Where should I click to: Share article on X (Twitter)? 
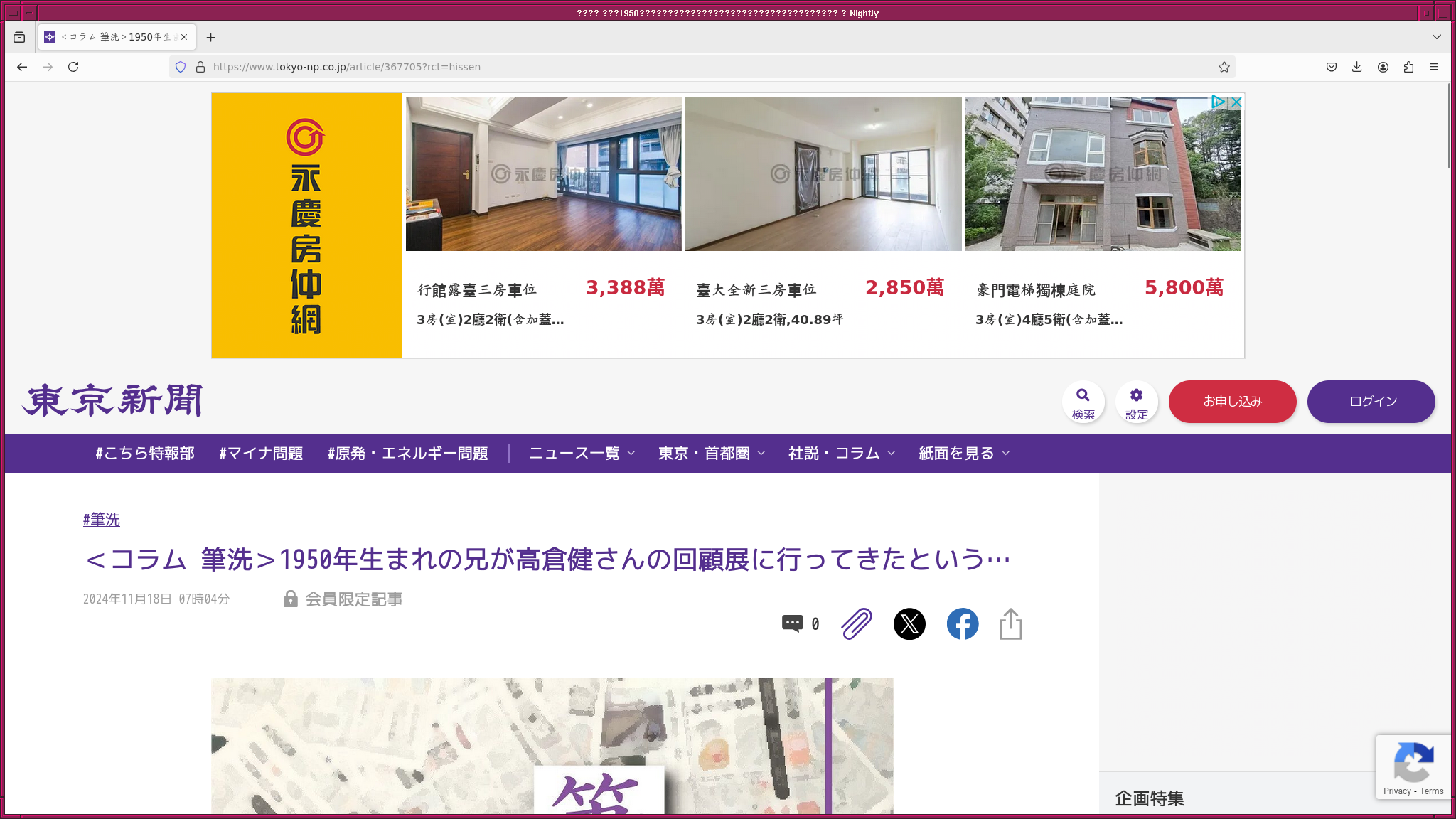pyautogui.click(x=909, y=624)
